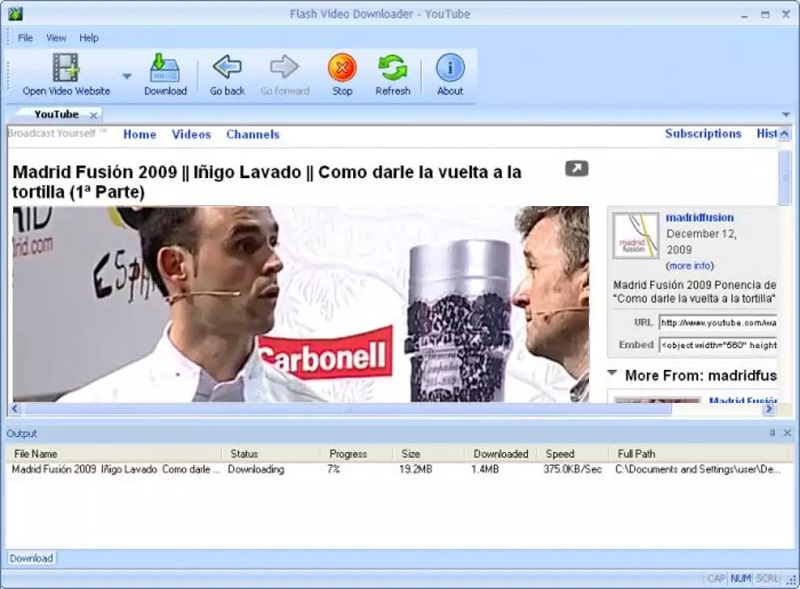
Task: Stop page loading with the red Stop icon
Action: [x=342, y=67]
